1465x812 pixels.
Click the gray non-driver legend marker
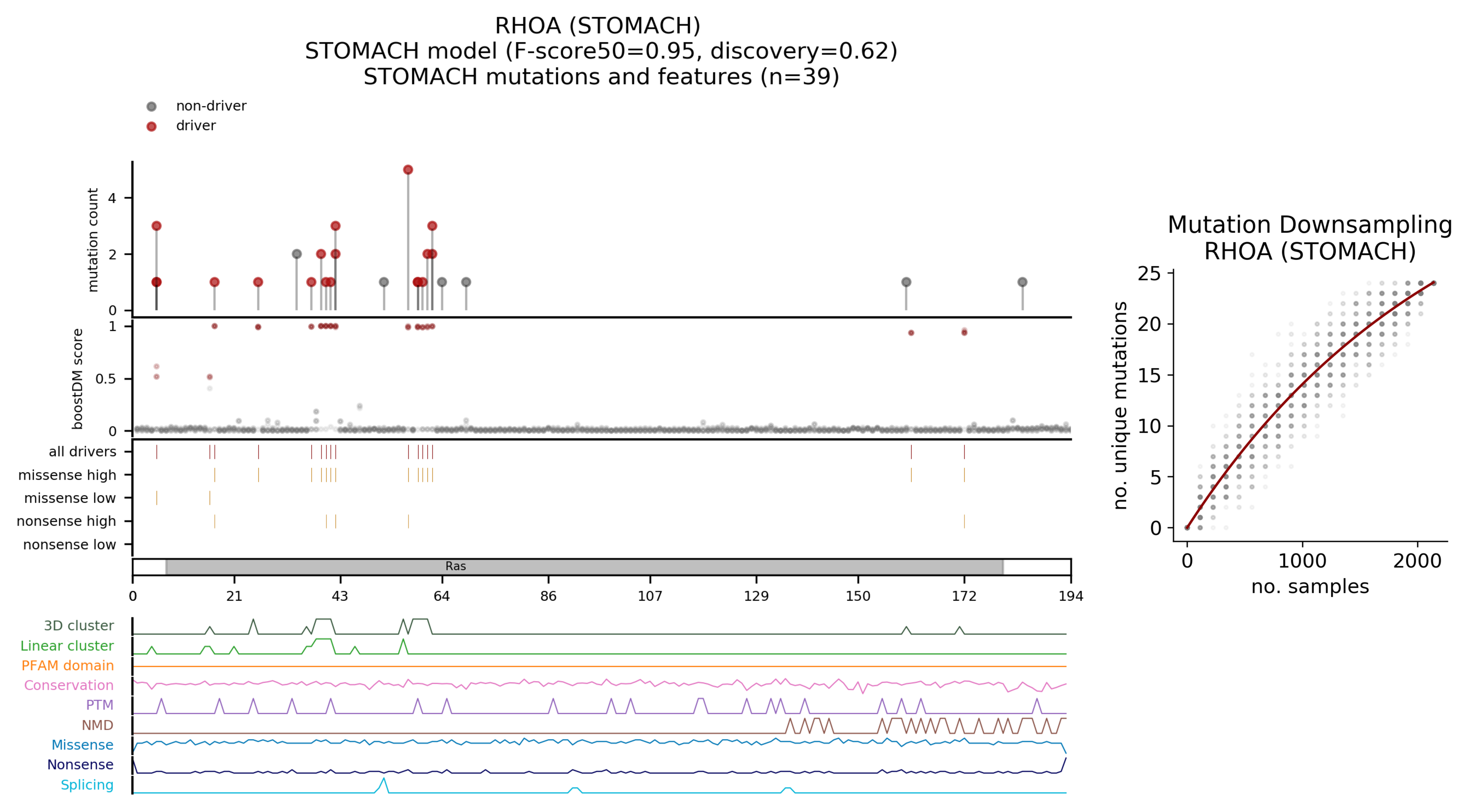point(151,106)
